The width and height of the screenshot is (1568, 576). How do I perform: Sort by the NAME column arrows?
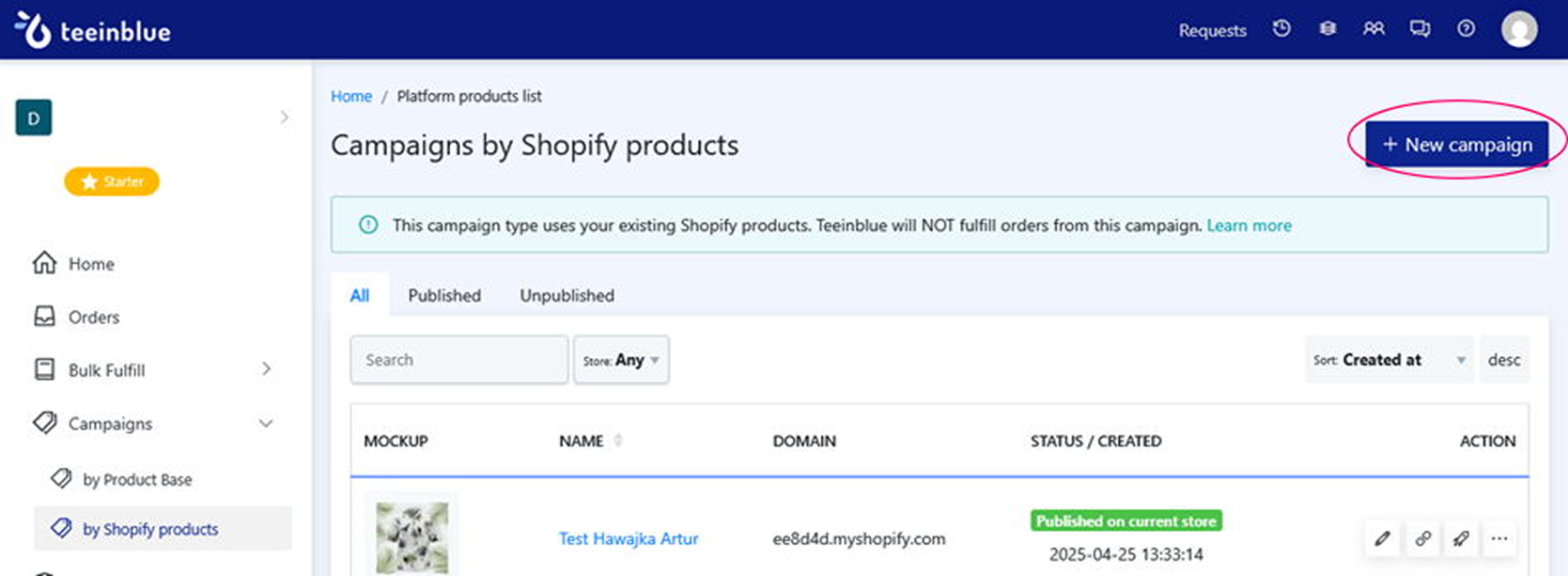[x=618, y=440]
